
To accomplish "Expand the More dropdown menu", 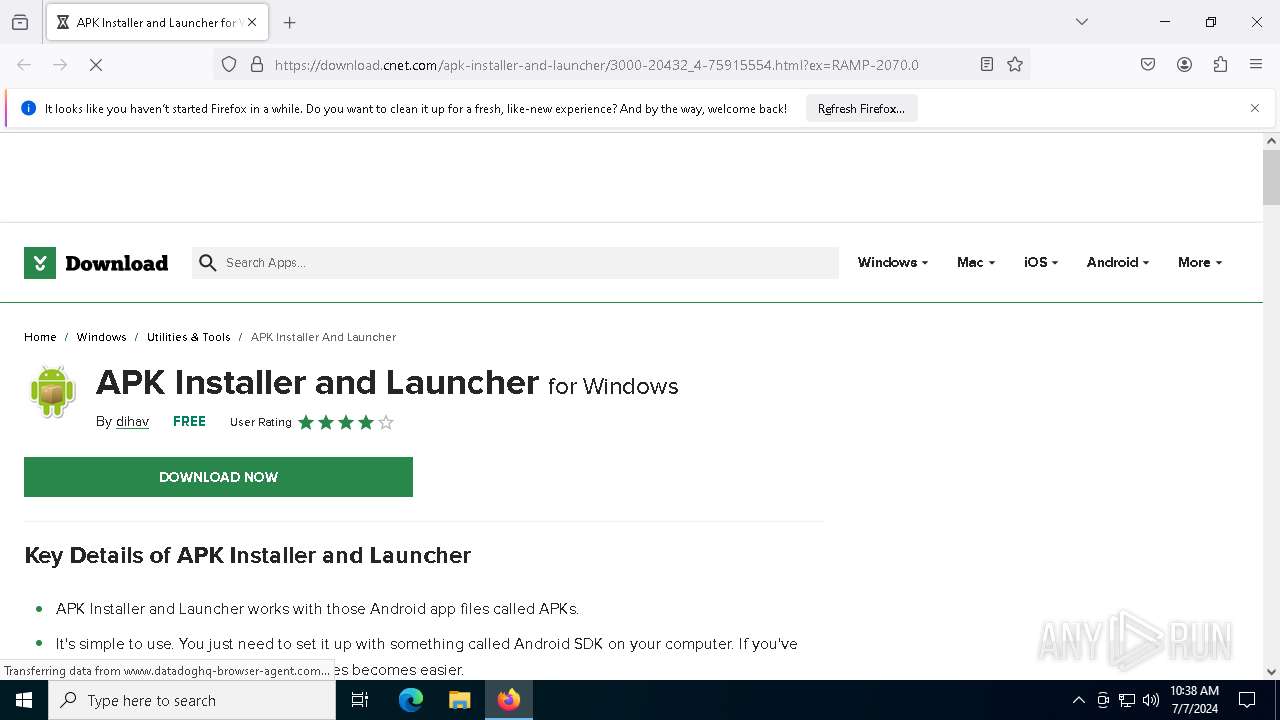I will click(x=1199, y=262).
